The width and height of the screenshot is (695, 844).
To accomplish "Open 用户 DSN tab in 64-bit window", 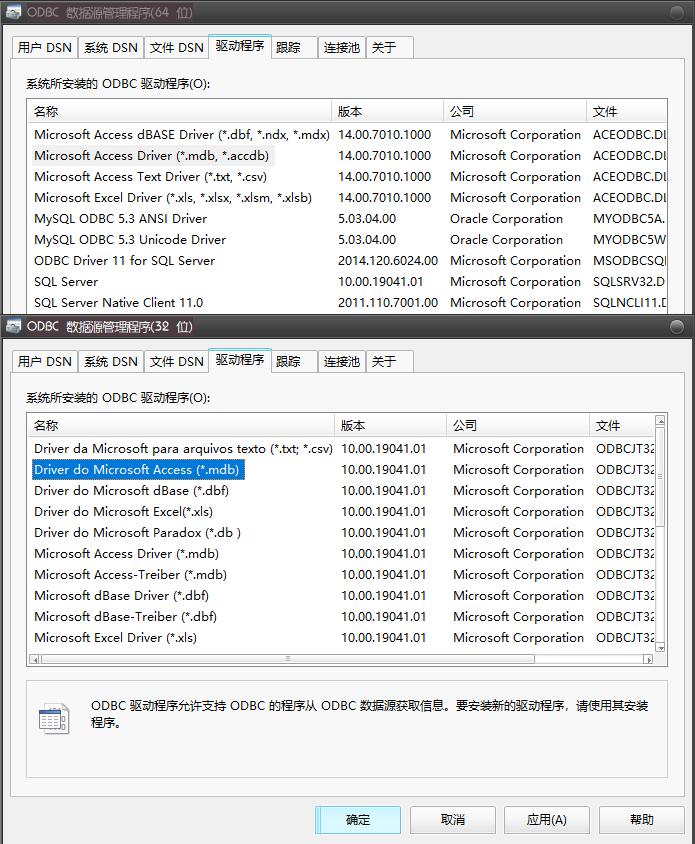I will [45, 47].
